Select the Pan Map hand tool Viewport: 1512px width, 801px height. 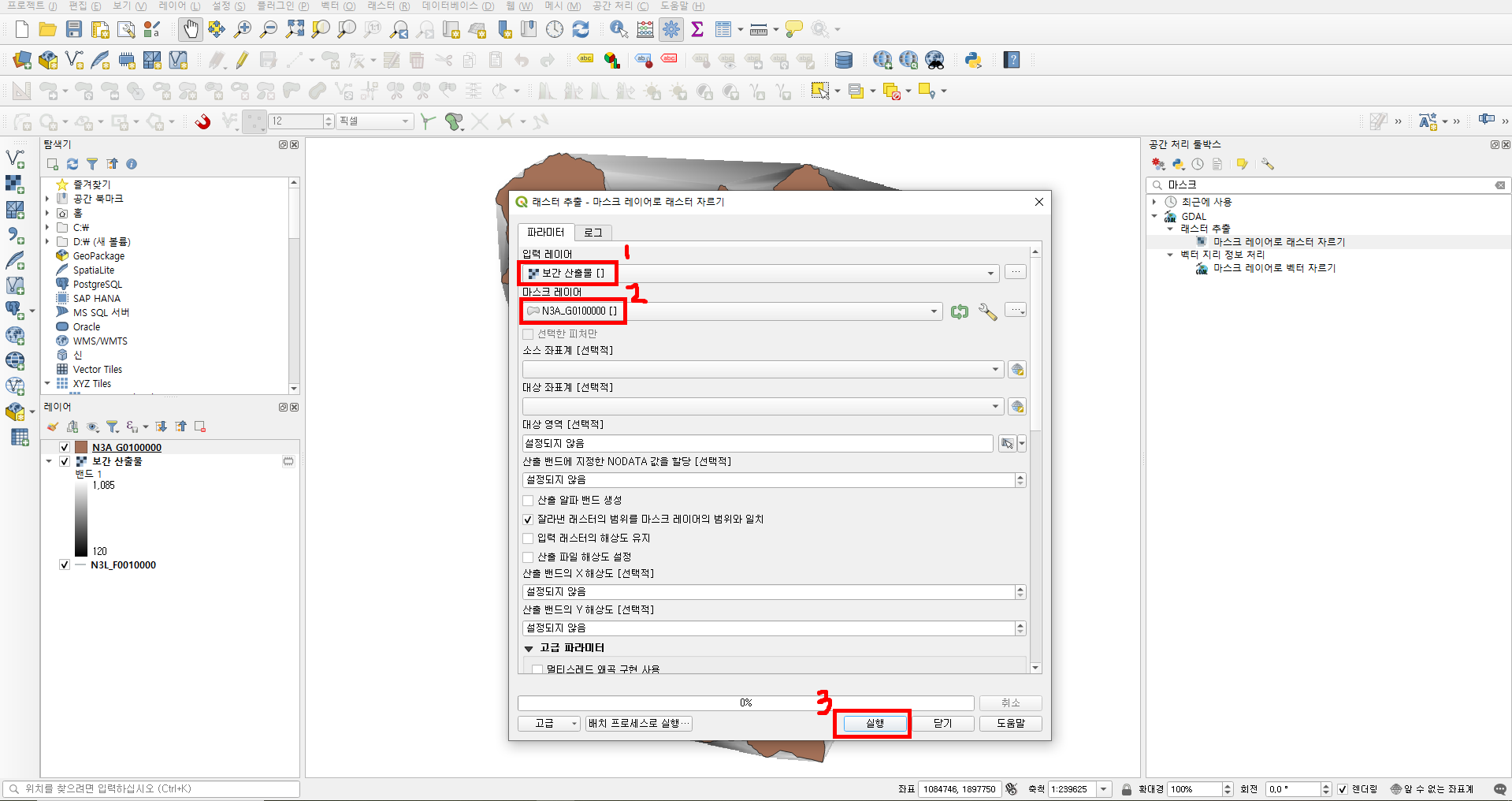190,30
